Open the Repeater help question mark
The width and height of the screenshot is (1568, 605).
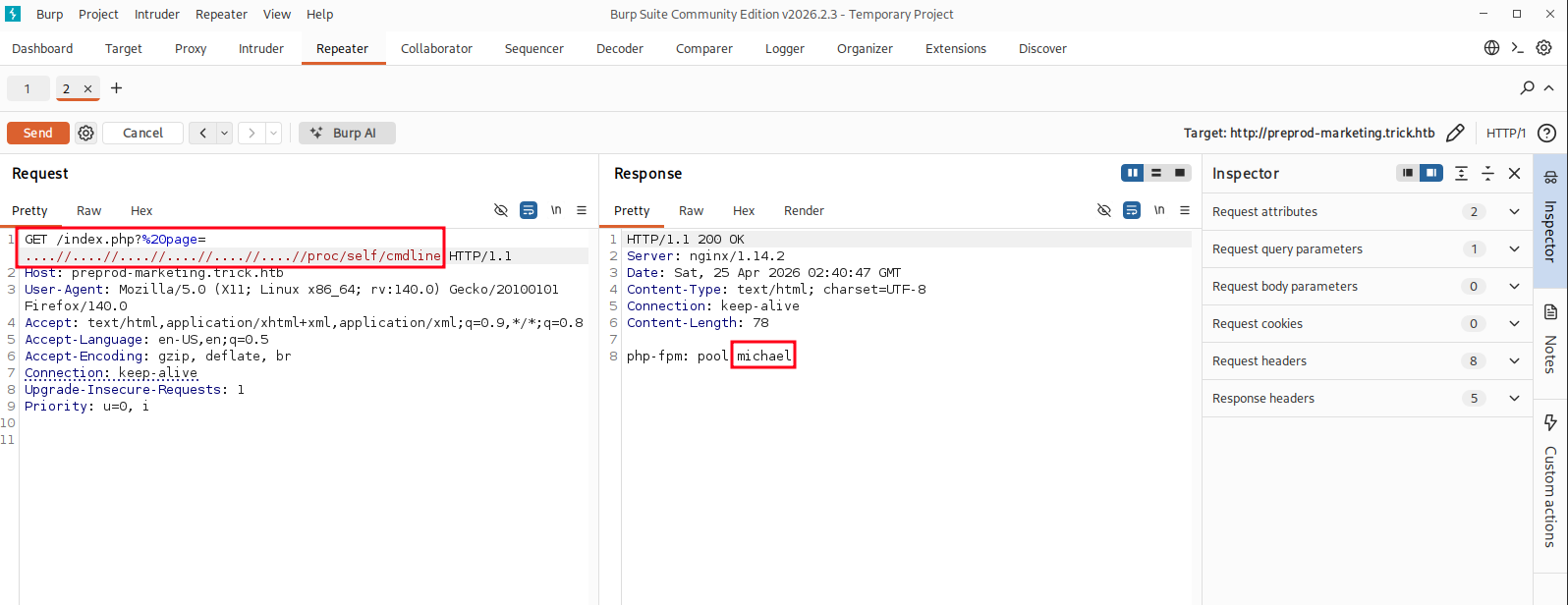click(1546, 133)
